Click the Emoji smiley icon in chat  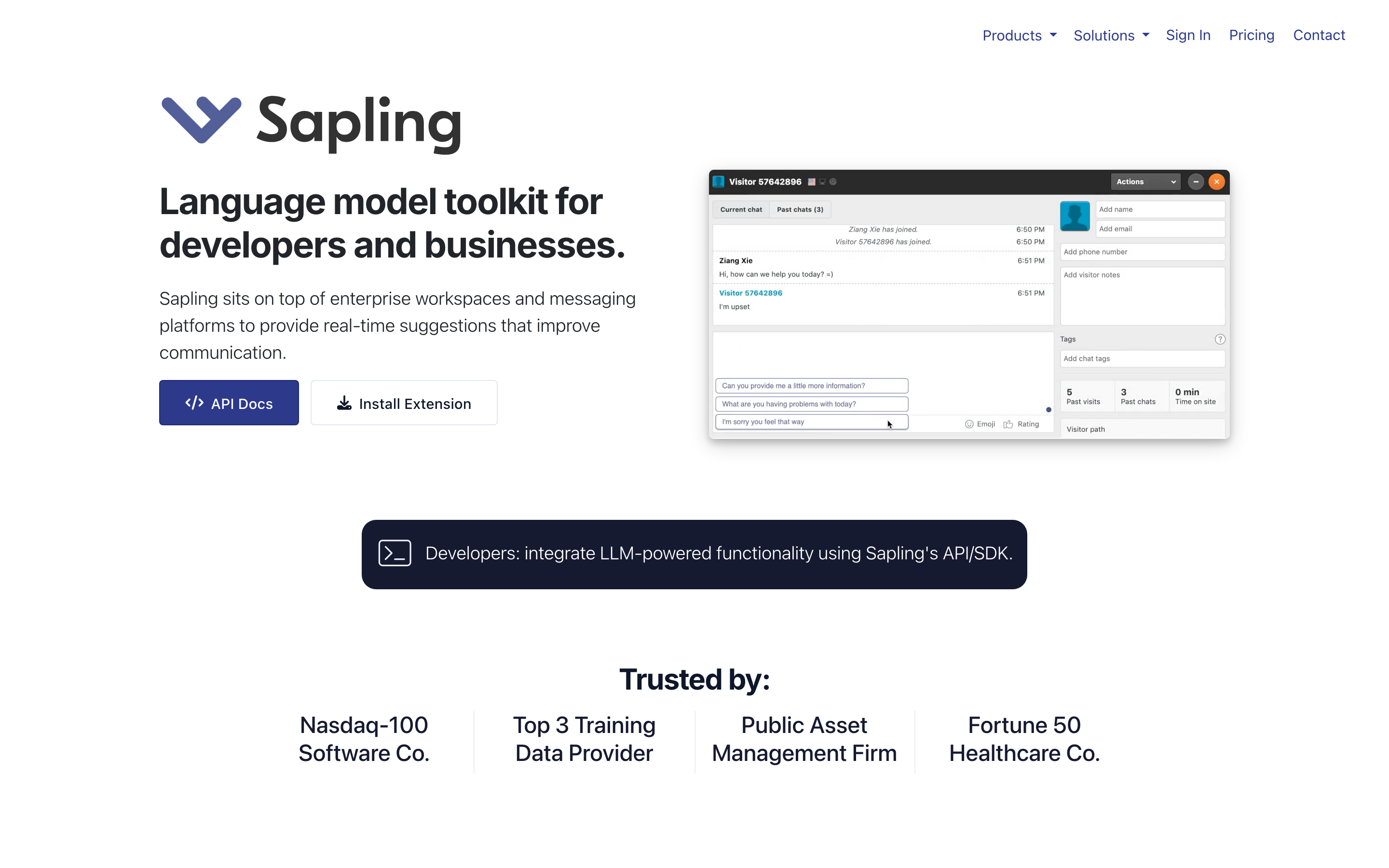[x=969, y=424]
